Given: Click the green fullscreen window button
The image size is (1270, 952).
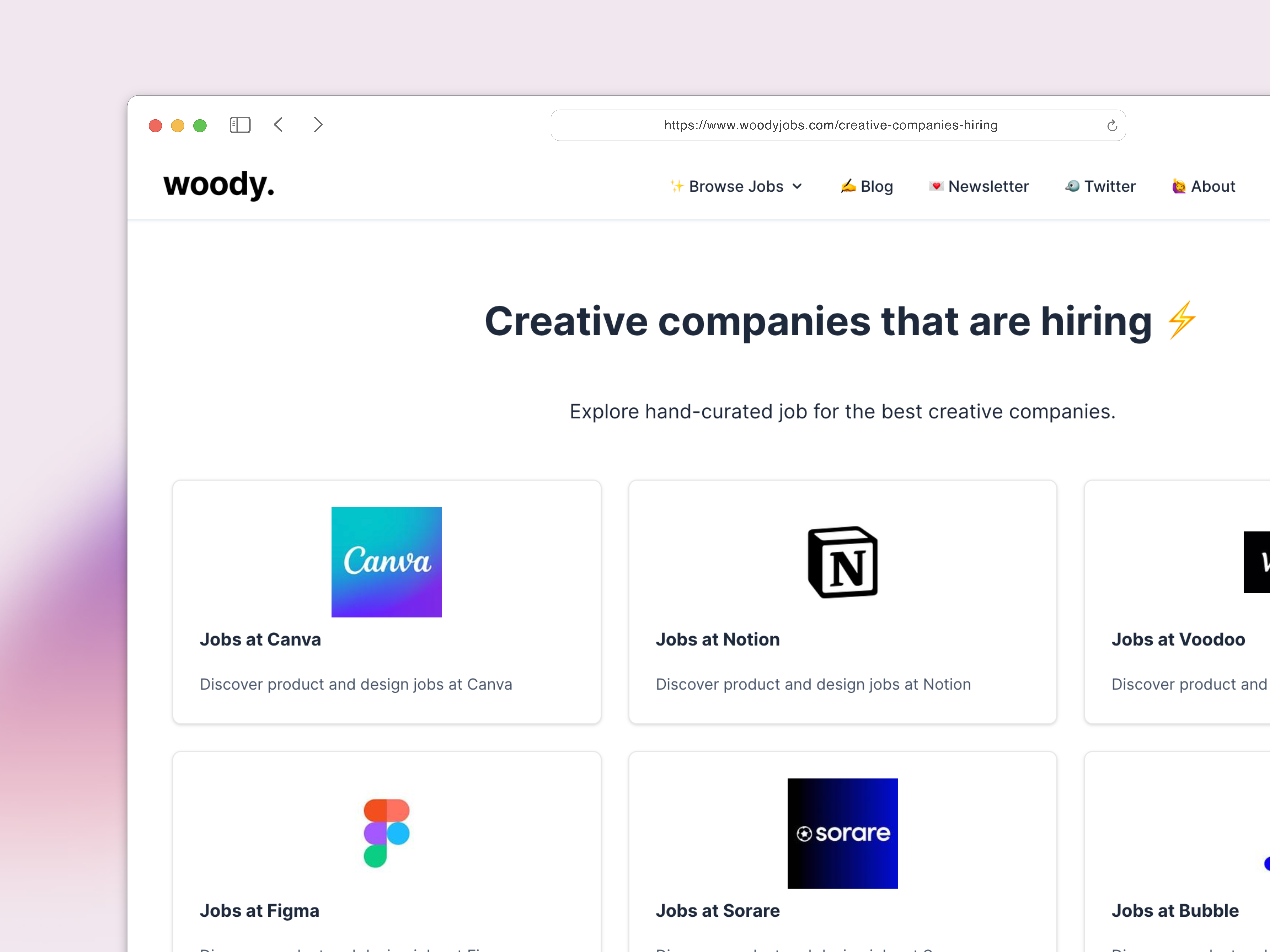Looking at the screenshot, I should [200, 126].
